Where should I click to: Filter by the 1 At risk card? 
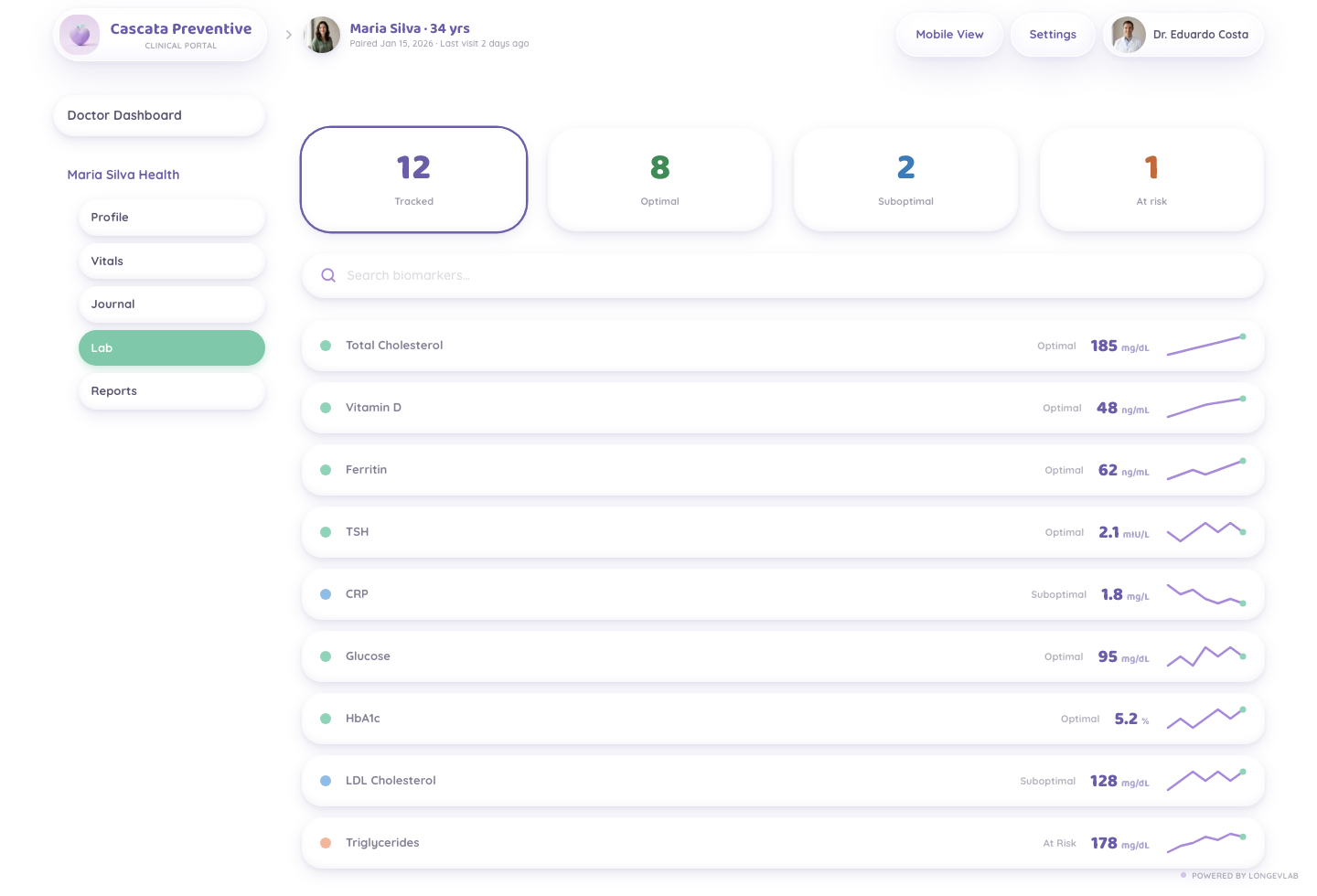(x=1151, y=179)
